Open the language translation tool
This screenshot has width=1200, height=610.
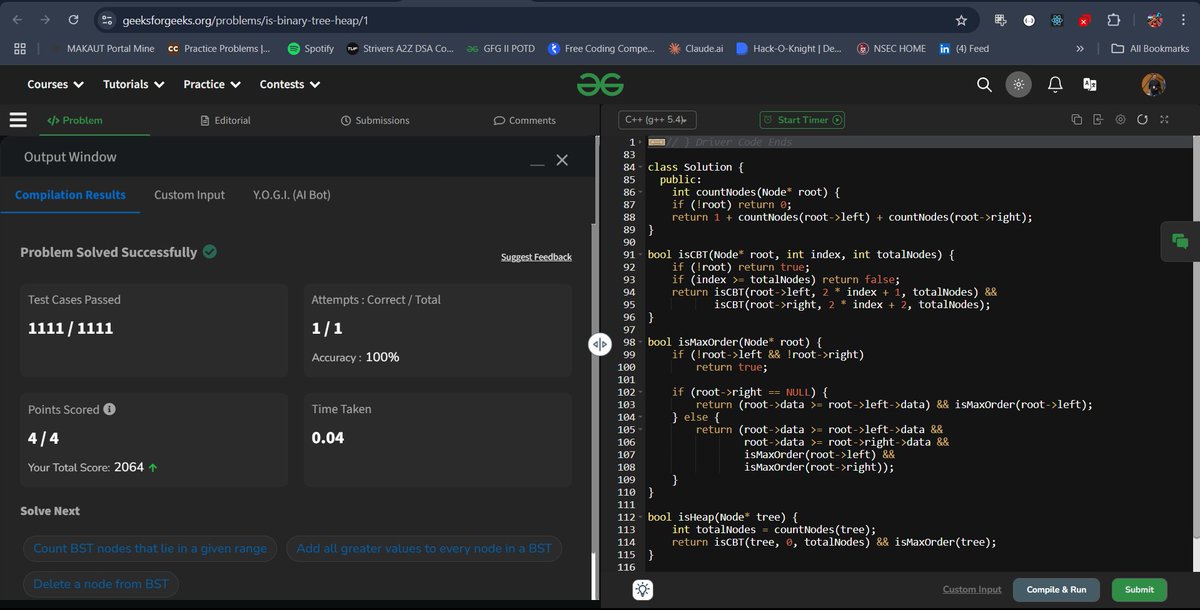point(1089,84)
